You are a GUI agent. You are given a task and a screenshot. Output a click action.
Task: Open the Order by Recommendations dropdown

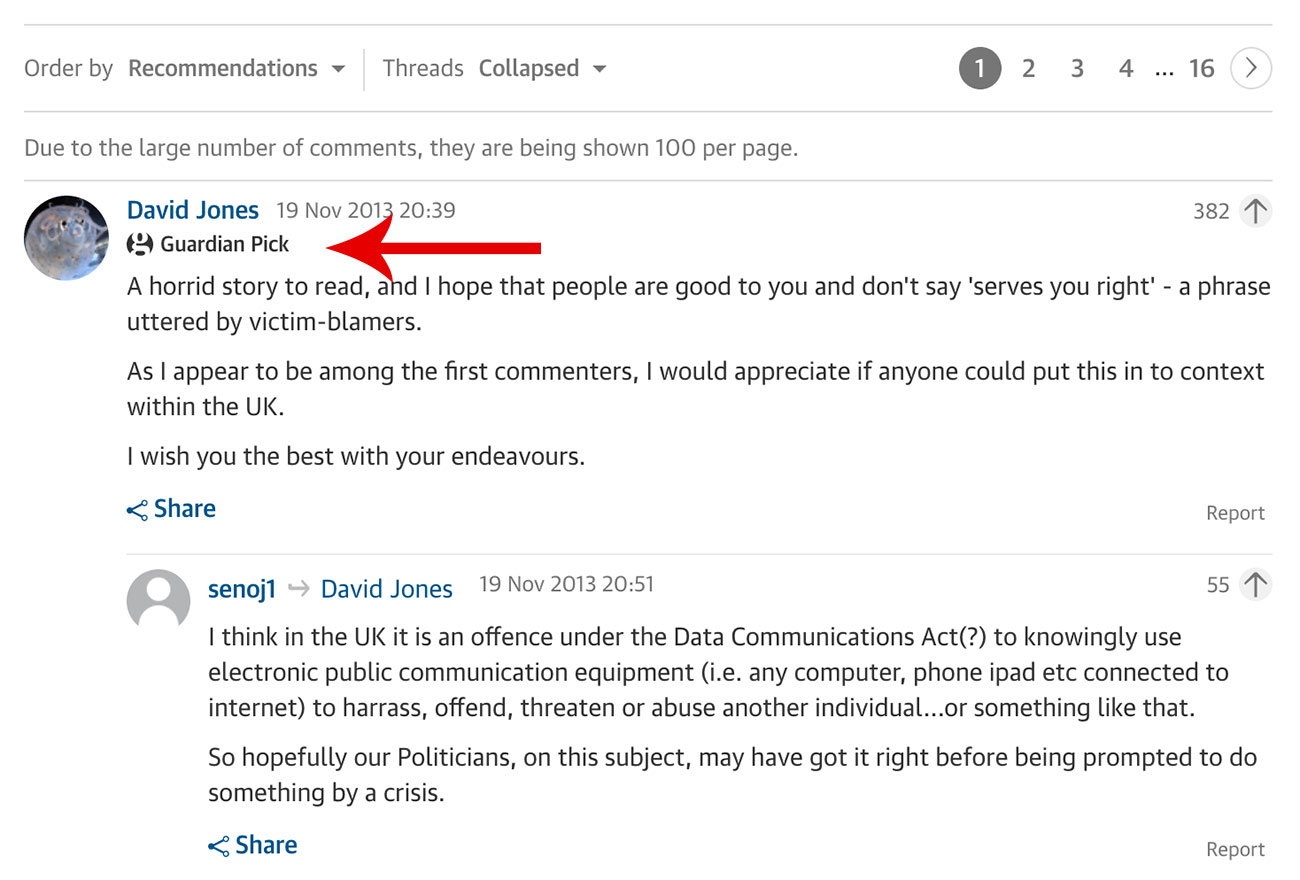tap(236, 69)
